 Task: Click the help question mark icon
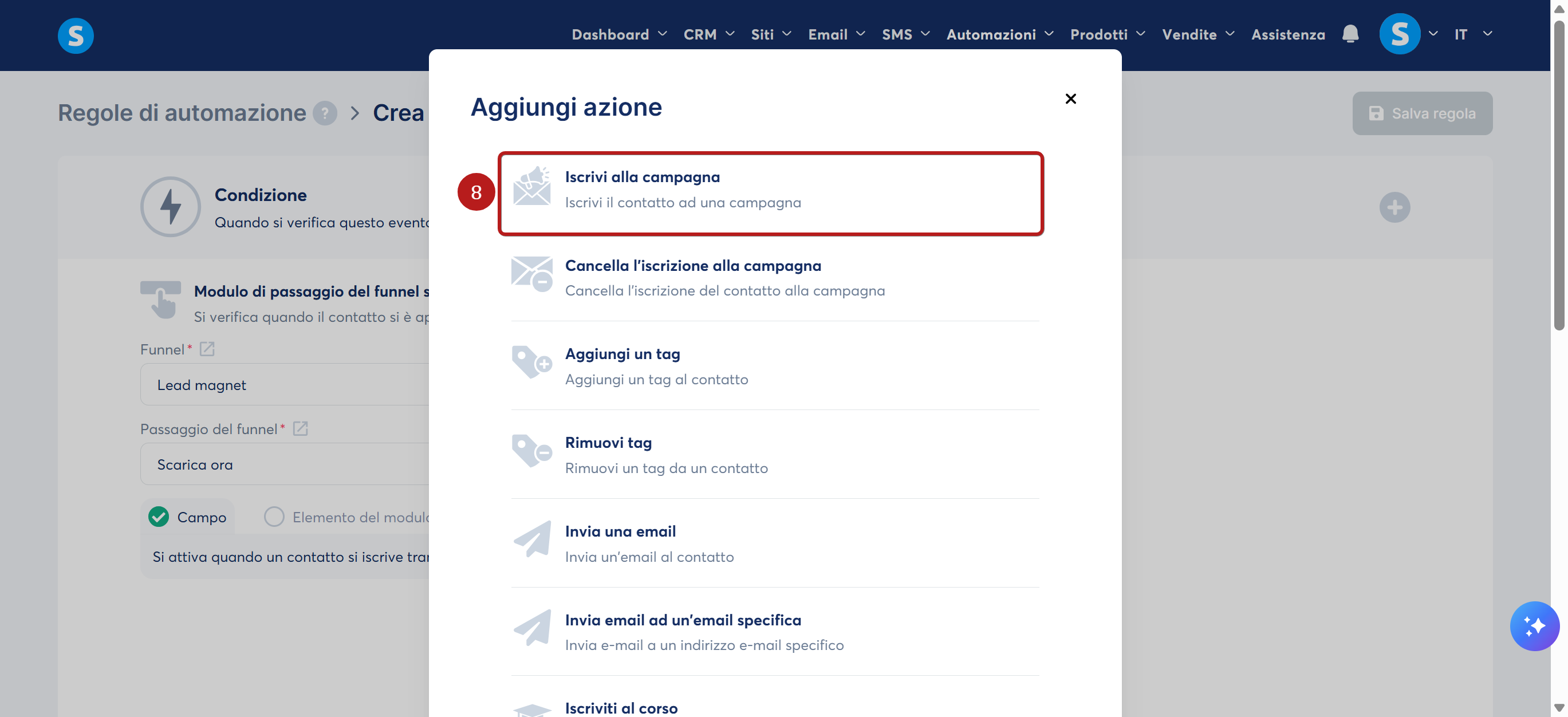pyautogui.click(x=325, y=113)
